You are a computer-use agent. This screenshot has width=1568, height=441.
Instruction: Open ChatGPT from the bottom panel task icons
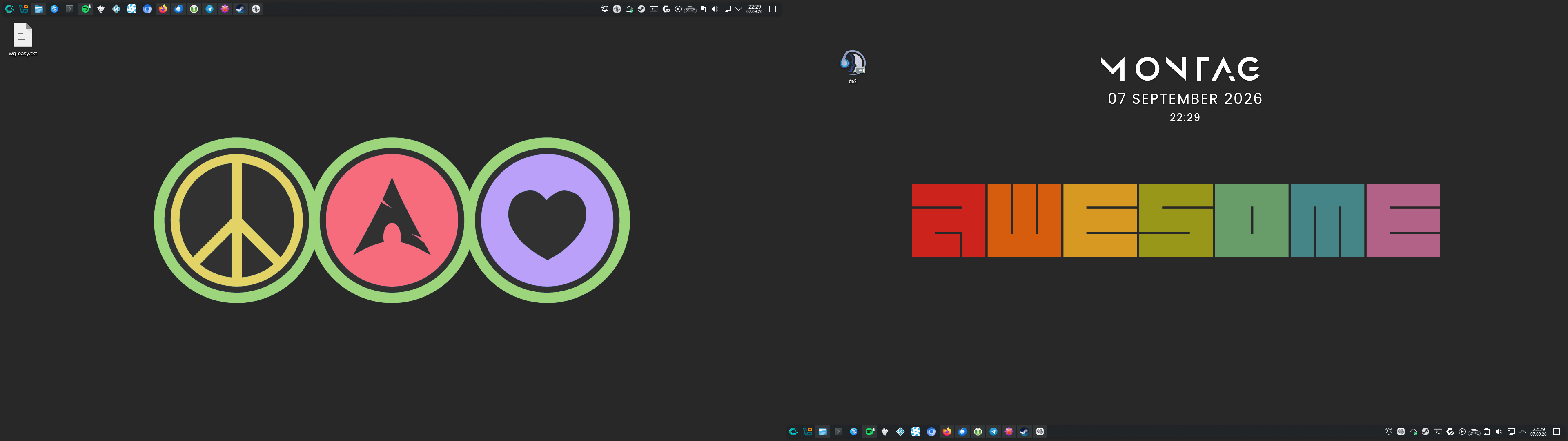tap(1040, 432)
